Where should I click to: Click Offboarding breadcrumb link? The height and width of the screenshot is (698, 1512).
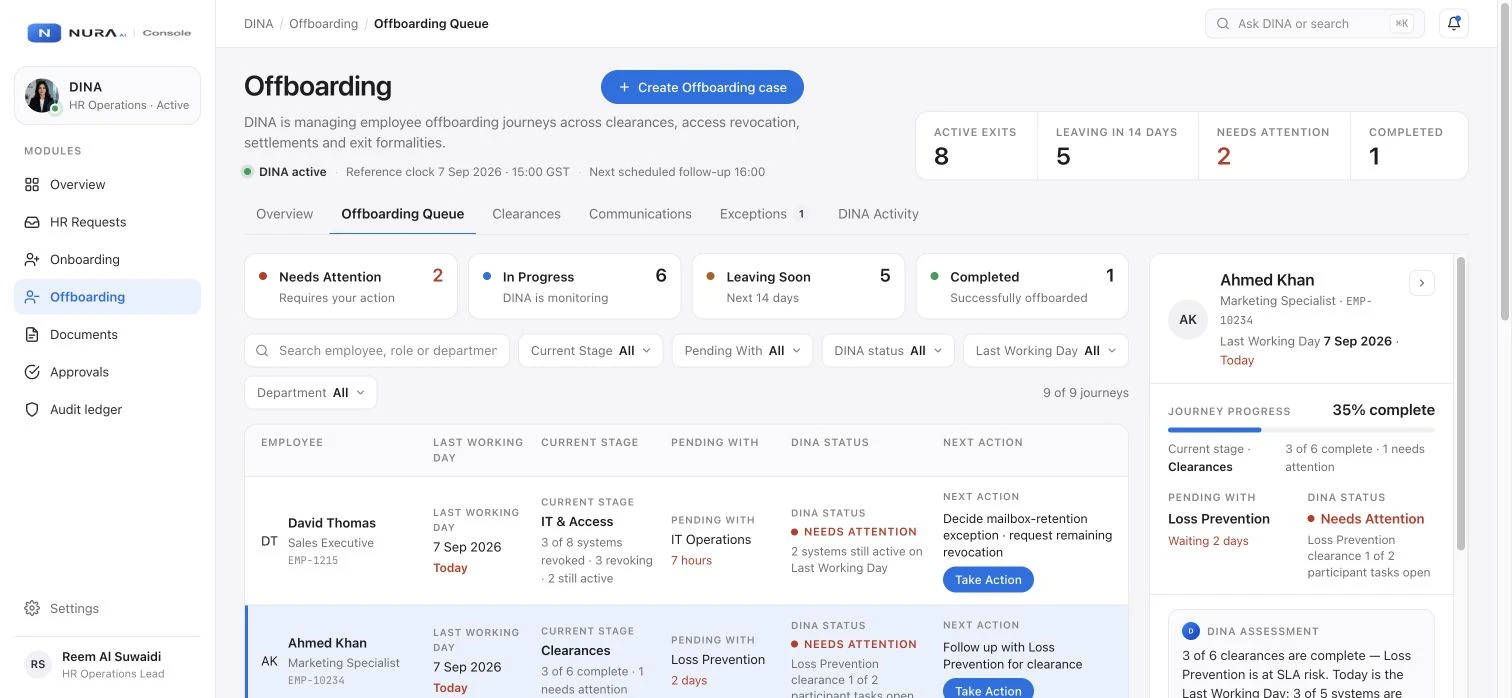(x=323, y=24)
